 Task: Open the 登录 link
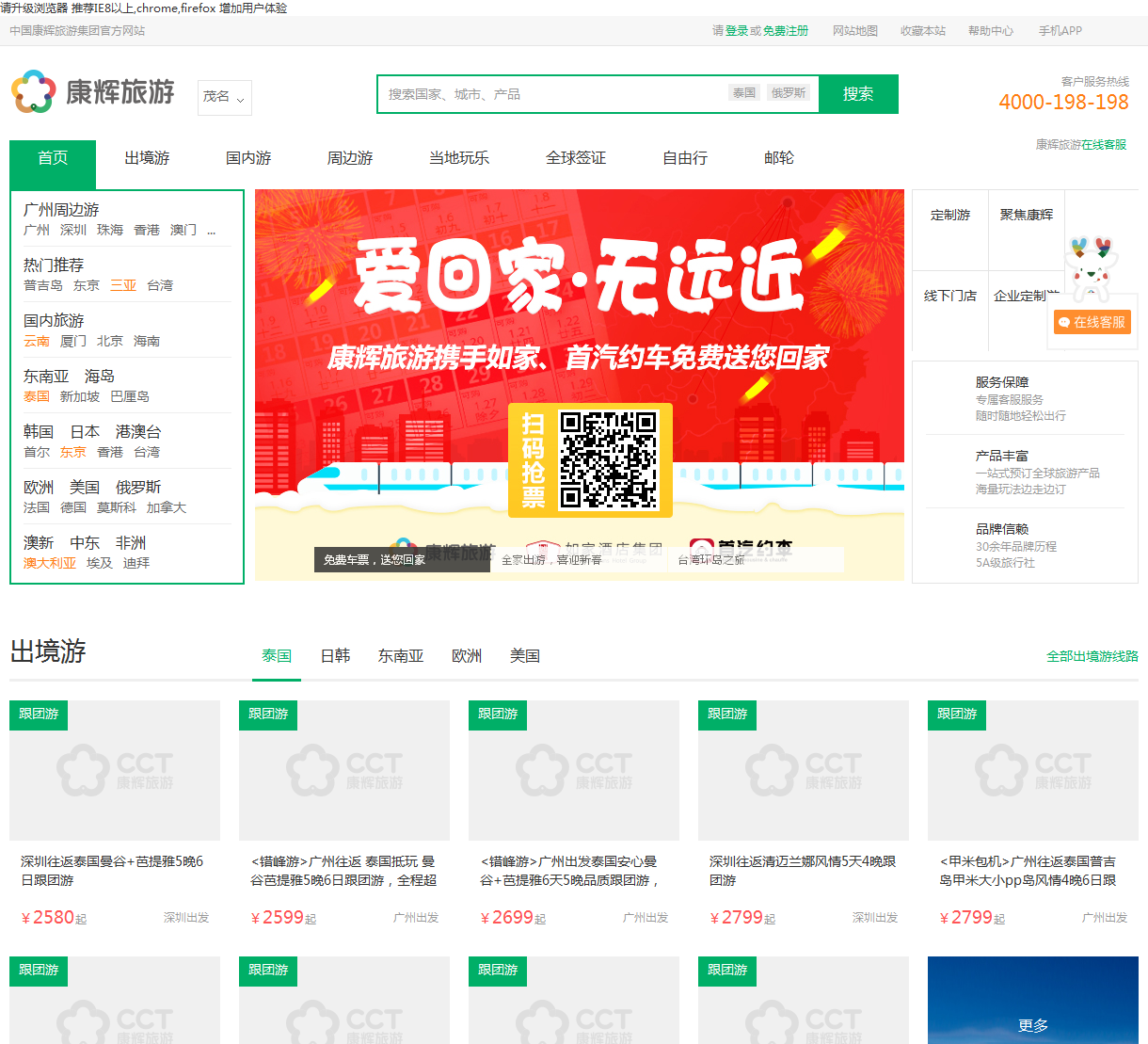[x=737, y=31]
